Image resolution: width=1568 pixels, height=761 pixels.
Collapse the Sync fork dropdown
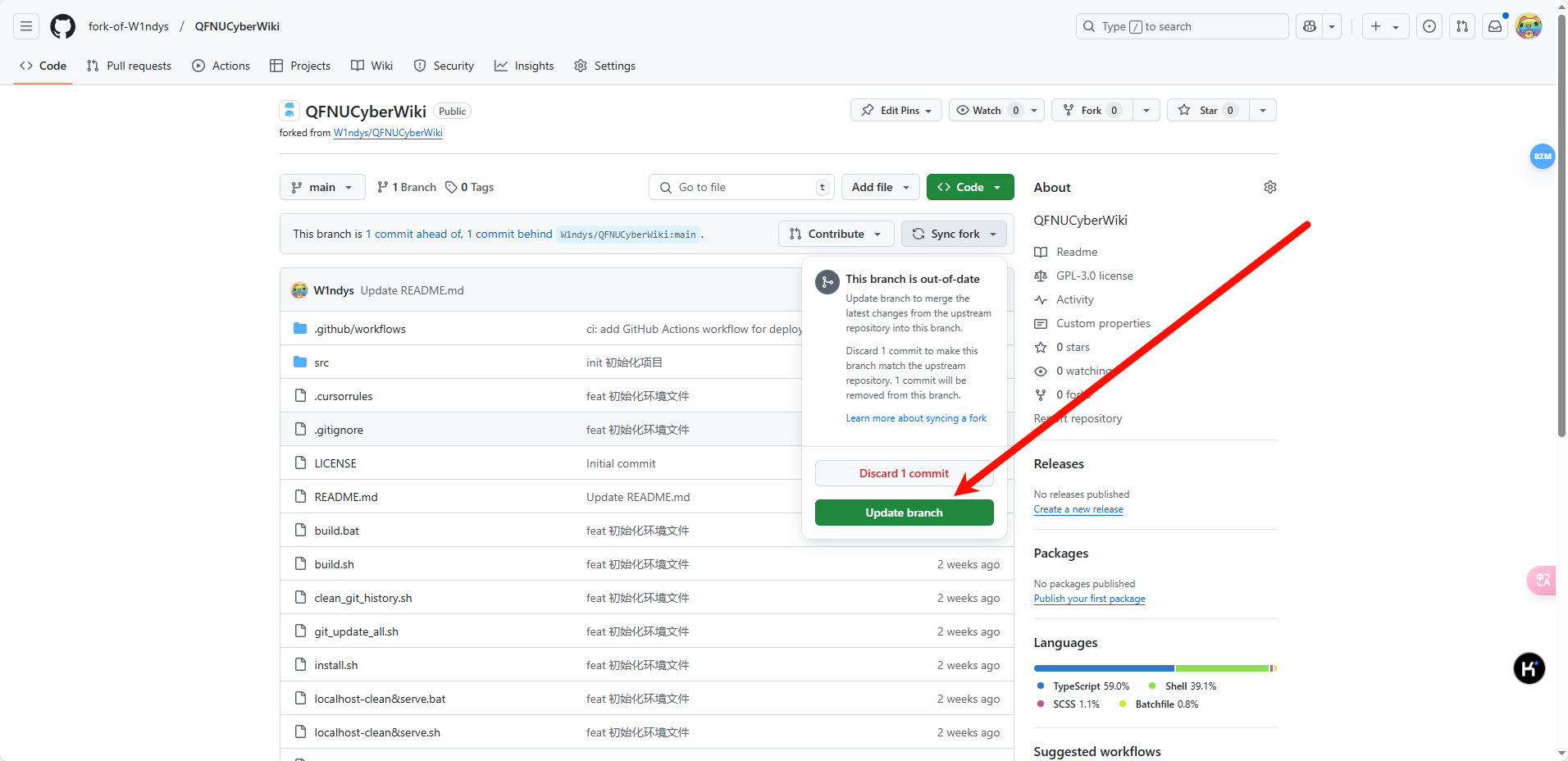pos(954,234)
